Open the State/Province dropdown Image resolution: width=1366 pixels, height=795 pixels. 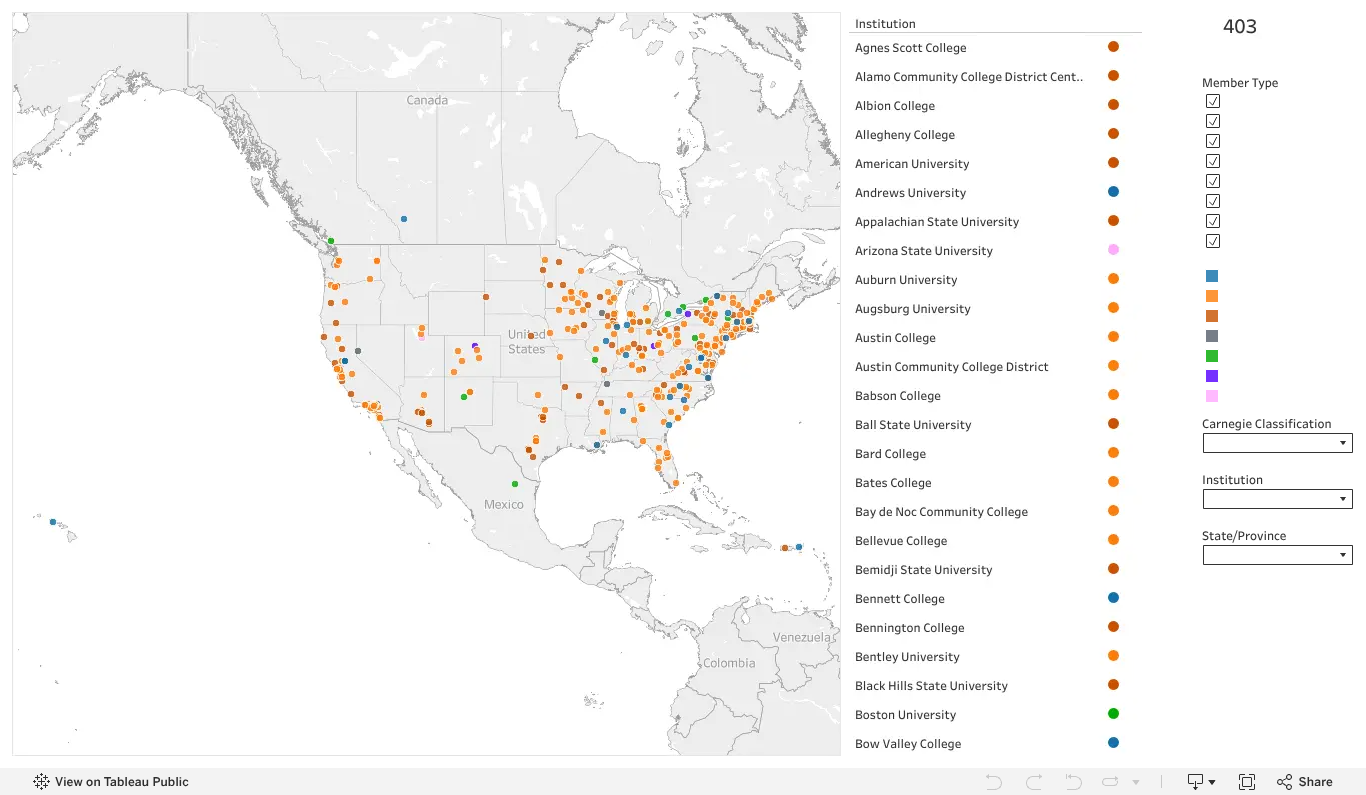coord(1277,555)
